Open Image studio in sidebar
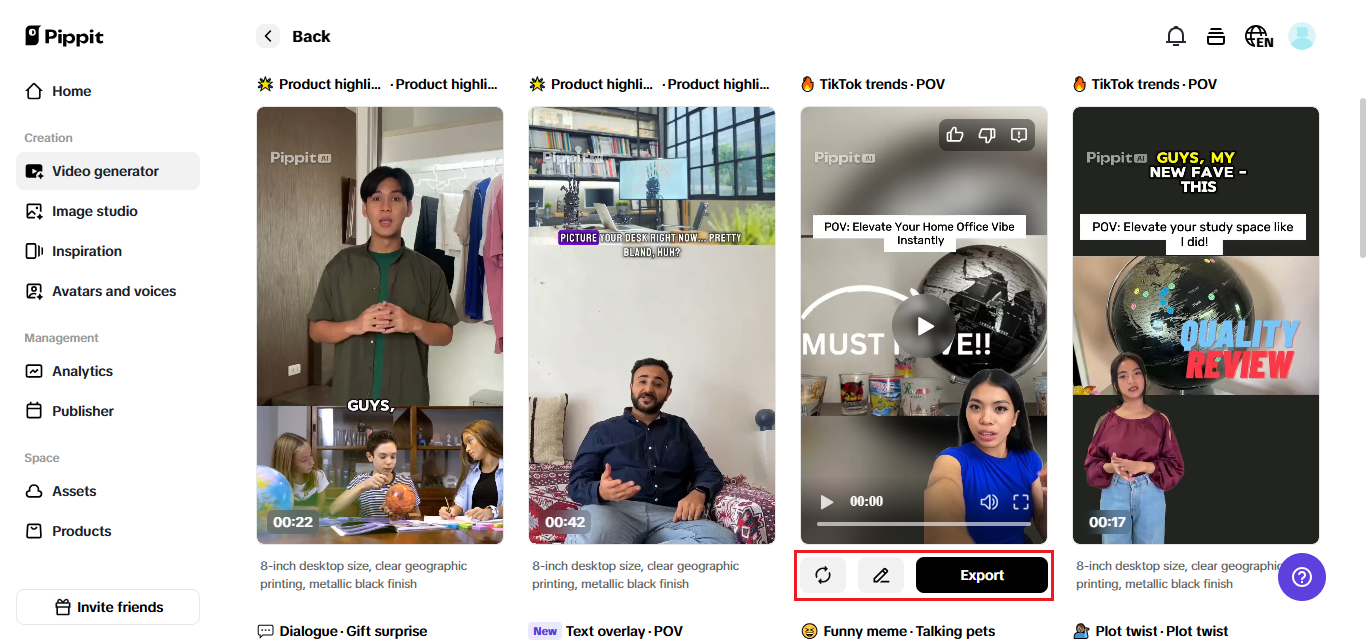This screenshot has height=641, width=1366. 95,211
